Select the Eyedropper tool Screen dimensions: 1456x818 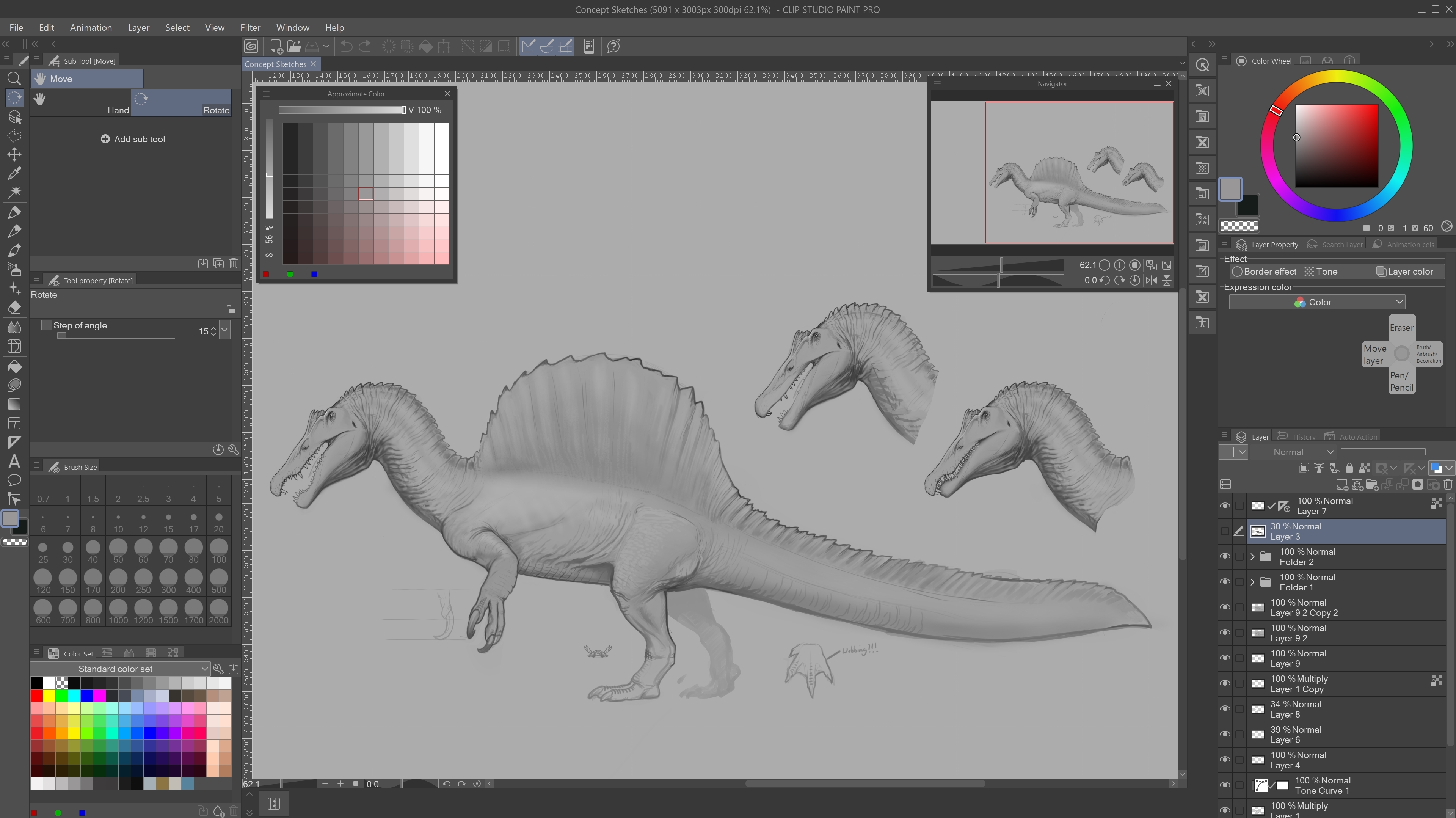[x=14, y=173]
